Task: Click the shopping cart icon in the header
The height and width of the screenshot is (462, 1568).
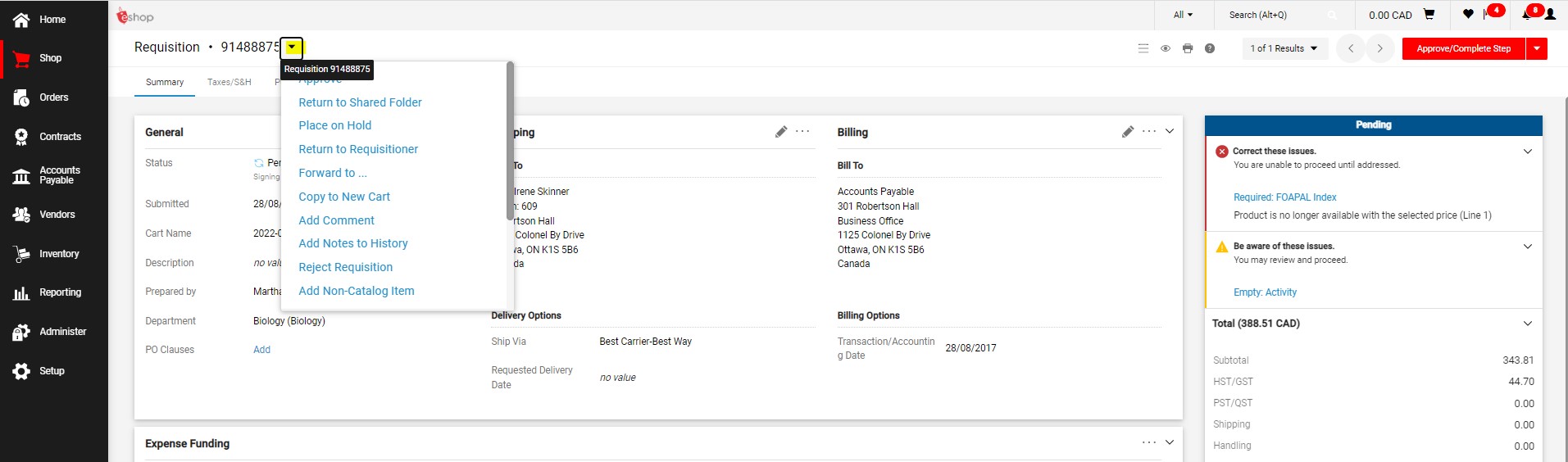Action: coord(1429,15)
